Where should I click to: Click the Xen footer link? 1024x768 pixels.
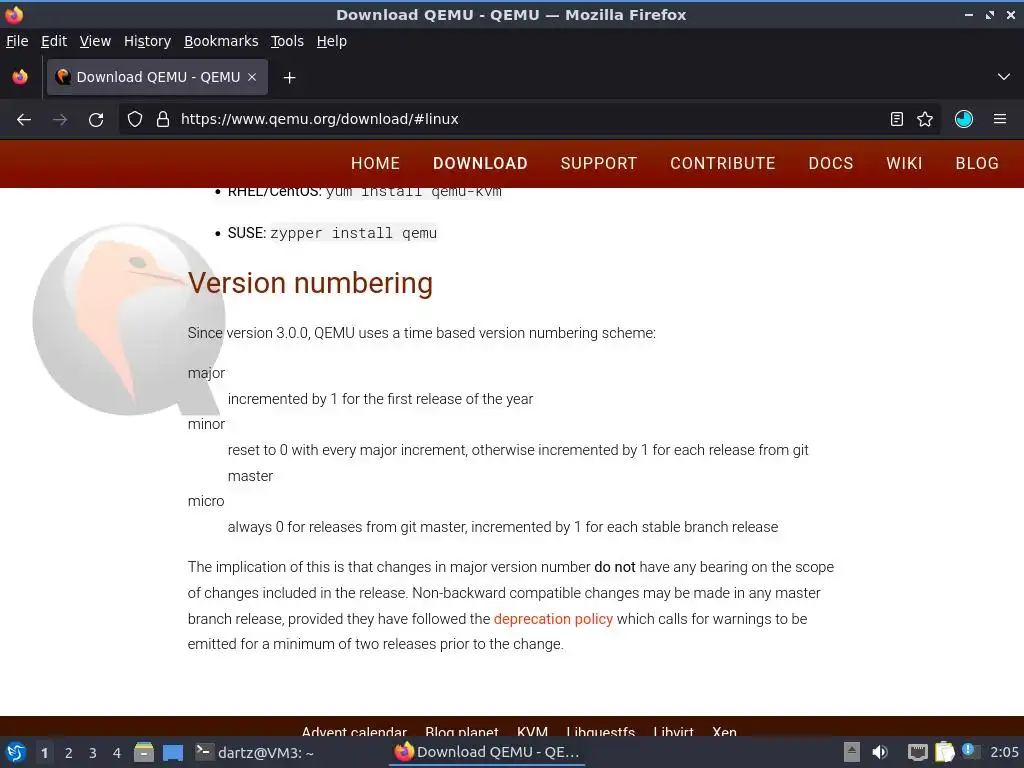point(724,731)
